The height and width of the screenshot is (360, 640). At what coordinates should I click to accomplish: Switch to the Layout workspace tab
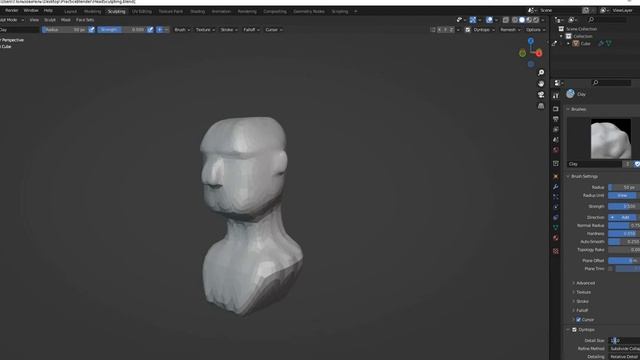pos(70,11)
